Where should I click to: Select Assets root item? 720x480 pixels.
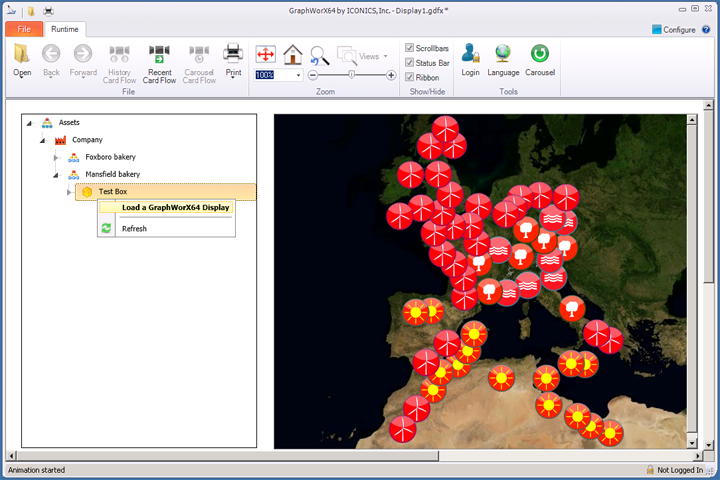69,122
